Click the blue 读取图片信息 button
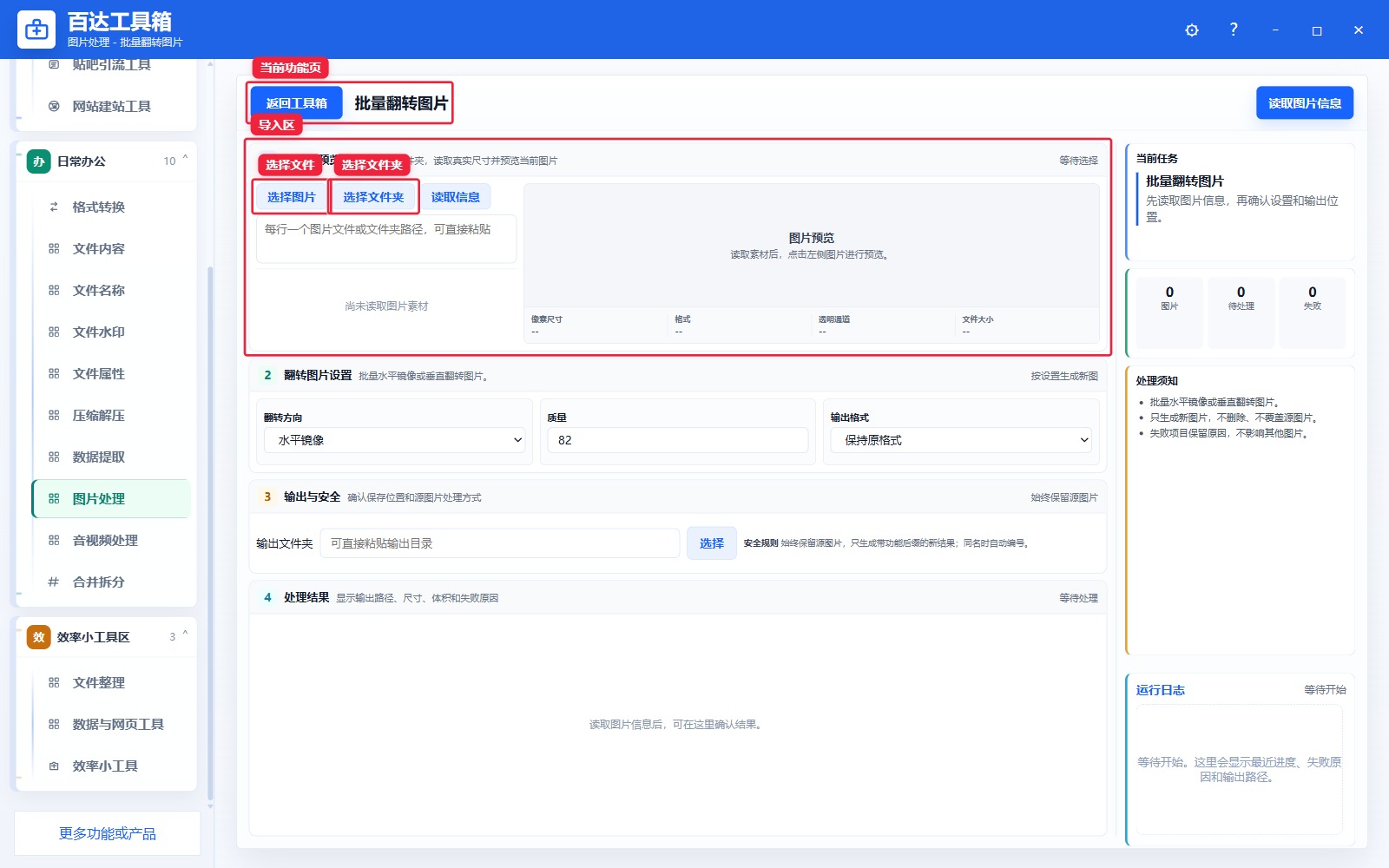 tap(1305, 103)
